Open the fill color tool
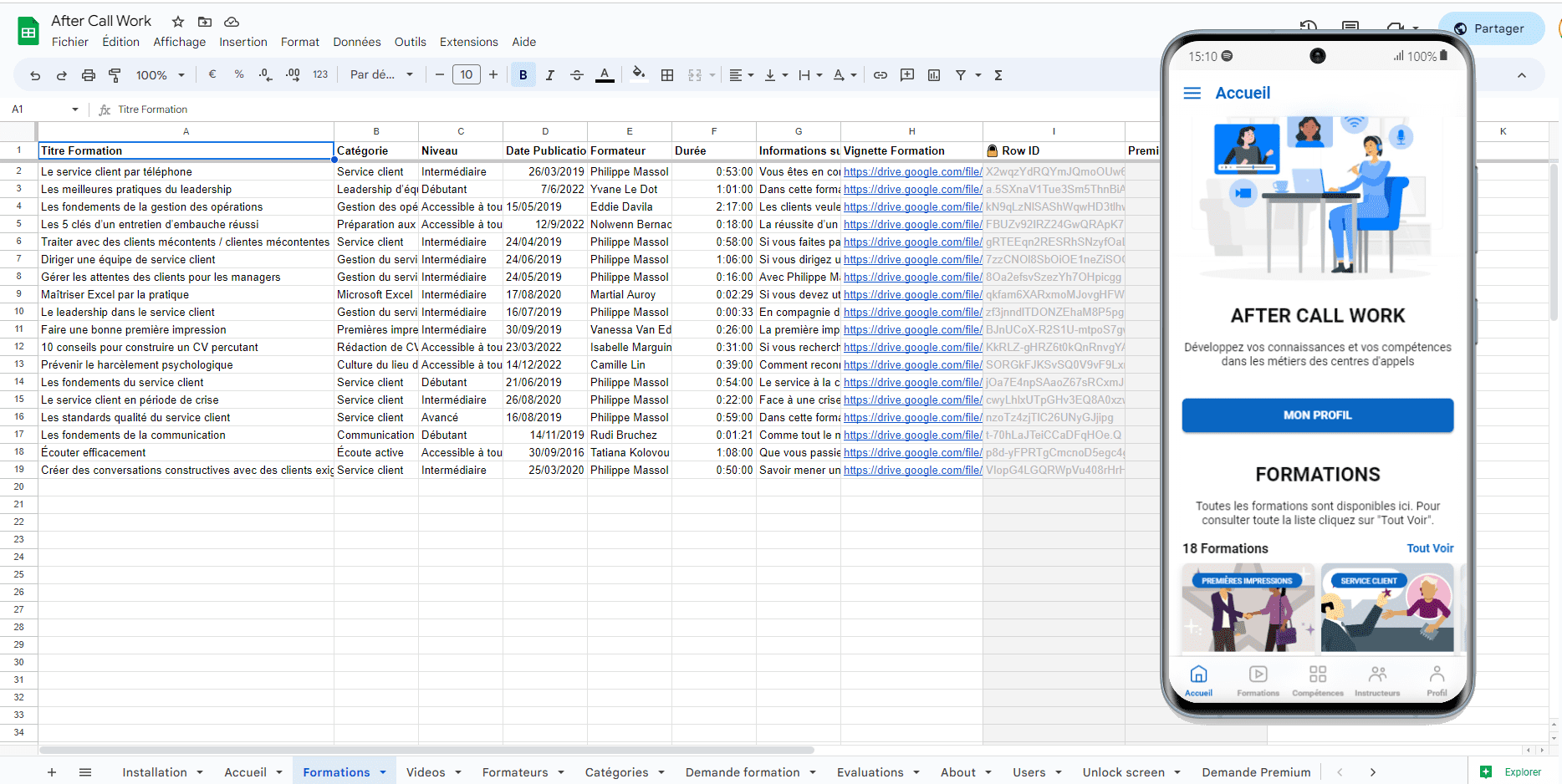1562x784 pixels. [x=637, y=74]
